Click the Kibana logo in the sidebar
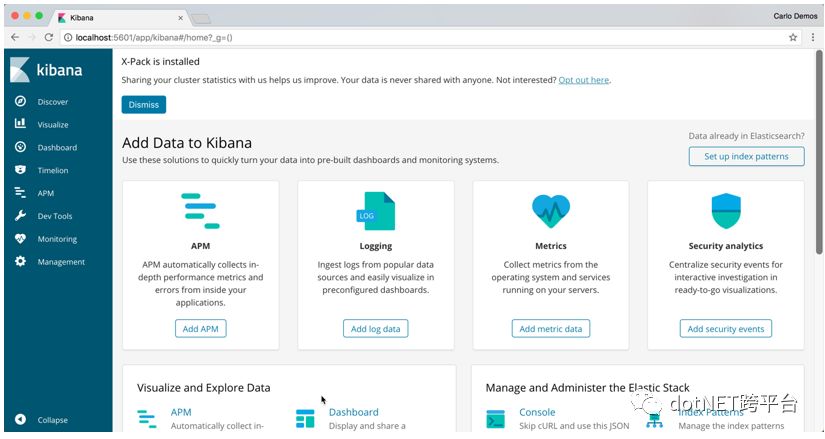The image size is (825, 439). pyautogui.click(x=46, y=70)
